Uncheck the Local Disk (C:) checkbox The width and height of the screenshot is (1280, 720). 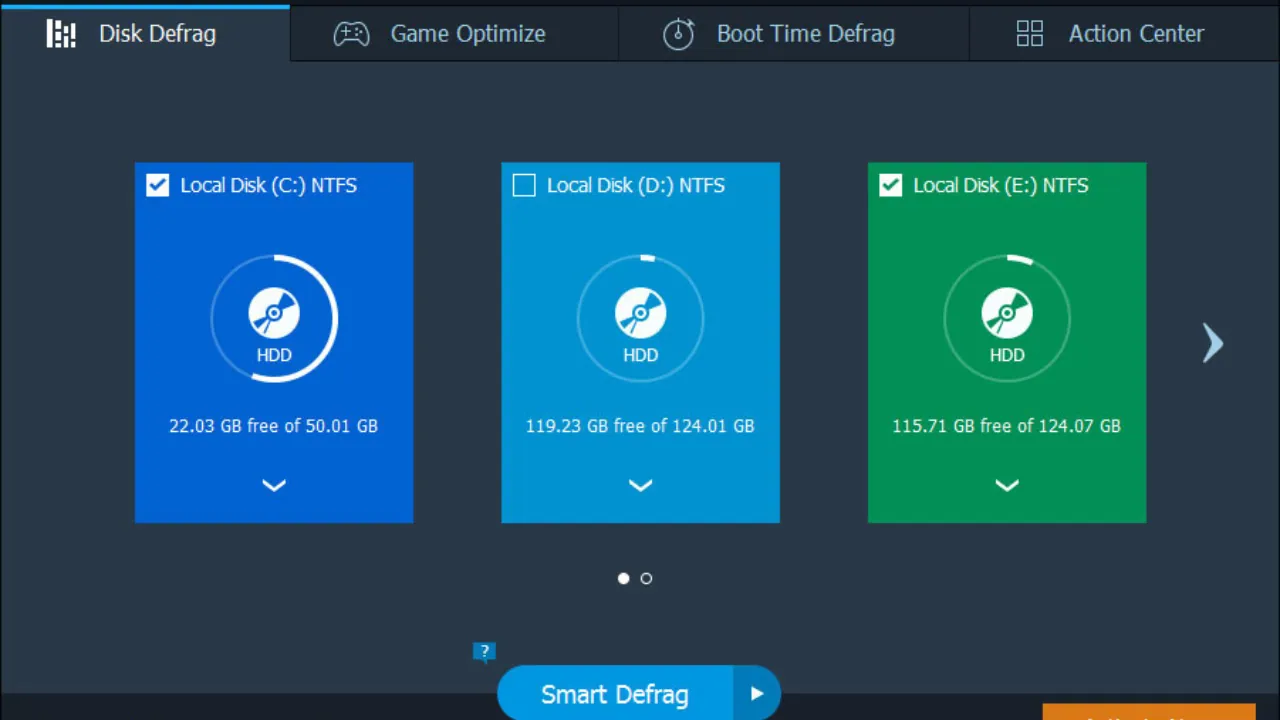pos(158,185)
